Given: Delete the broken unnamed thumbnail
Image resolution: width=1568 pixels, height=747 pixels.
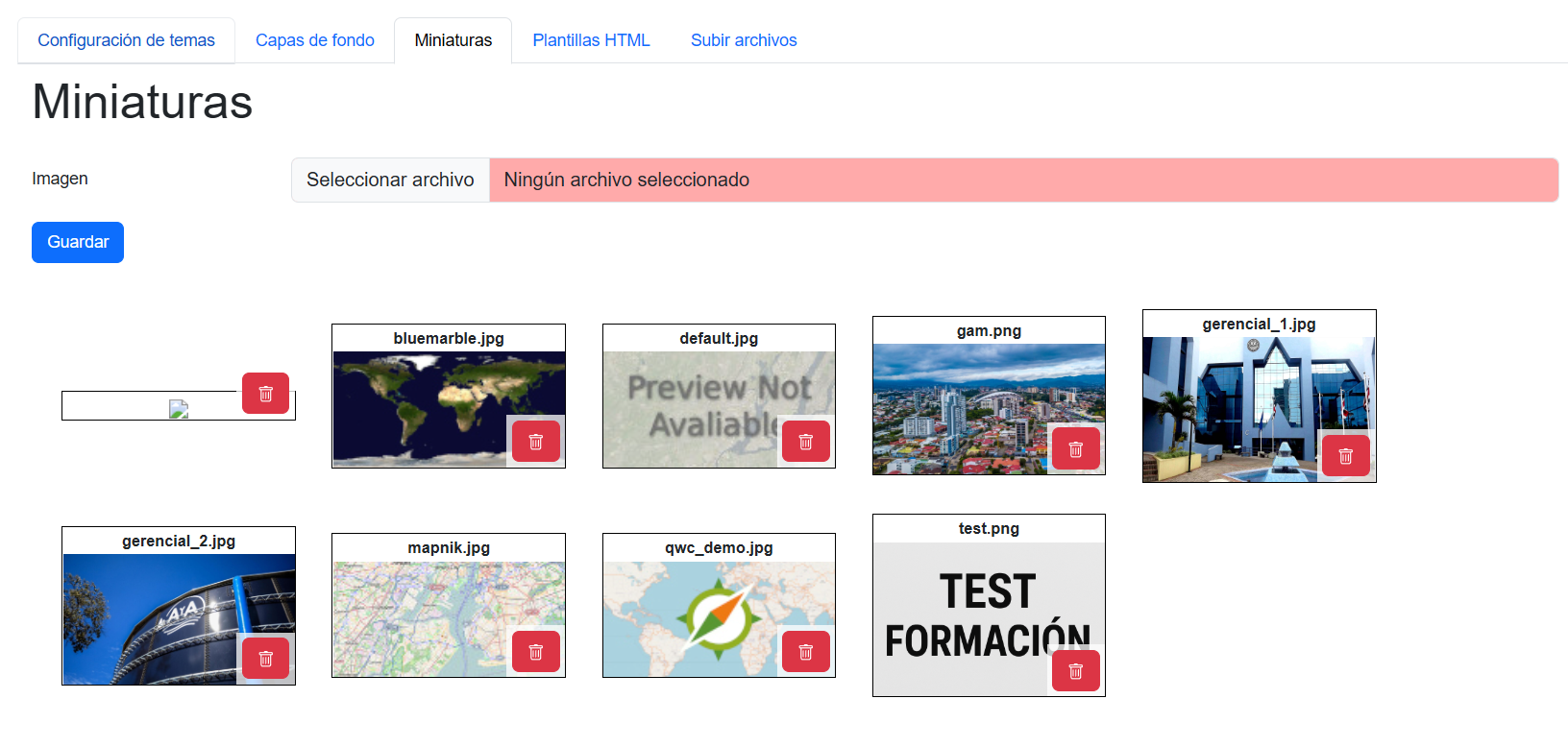Looking at the screenshot, I should pos(266,394).
